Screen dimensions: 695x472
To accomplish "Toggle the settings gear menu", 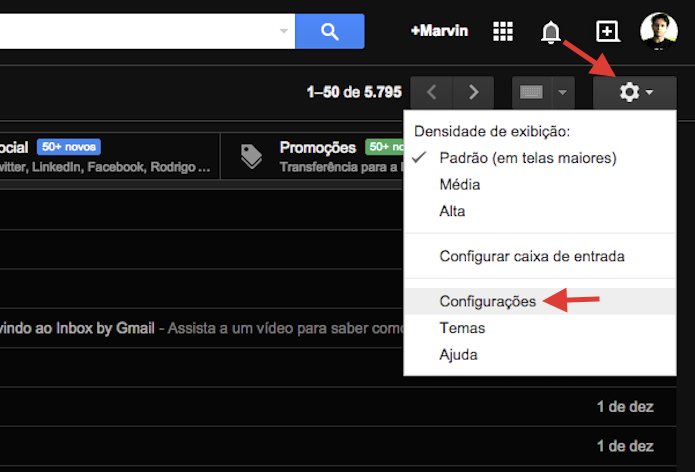I will pyautogui.click(x=635, y=92).
